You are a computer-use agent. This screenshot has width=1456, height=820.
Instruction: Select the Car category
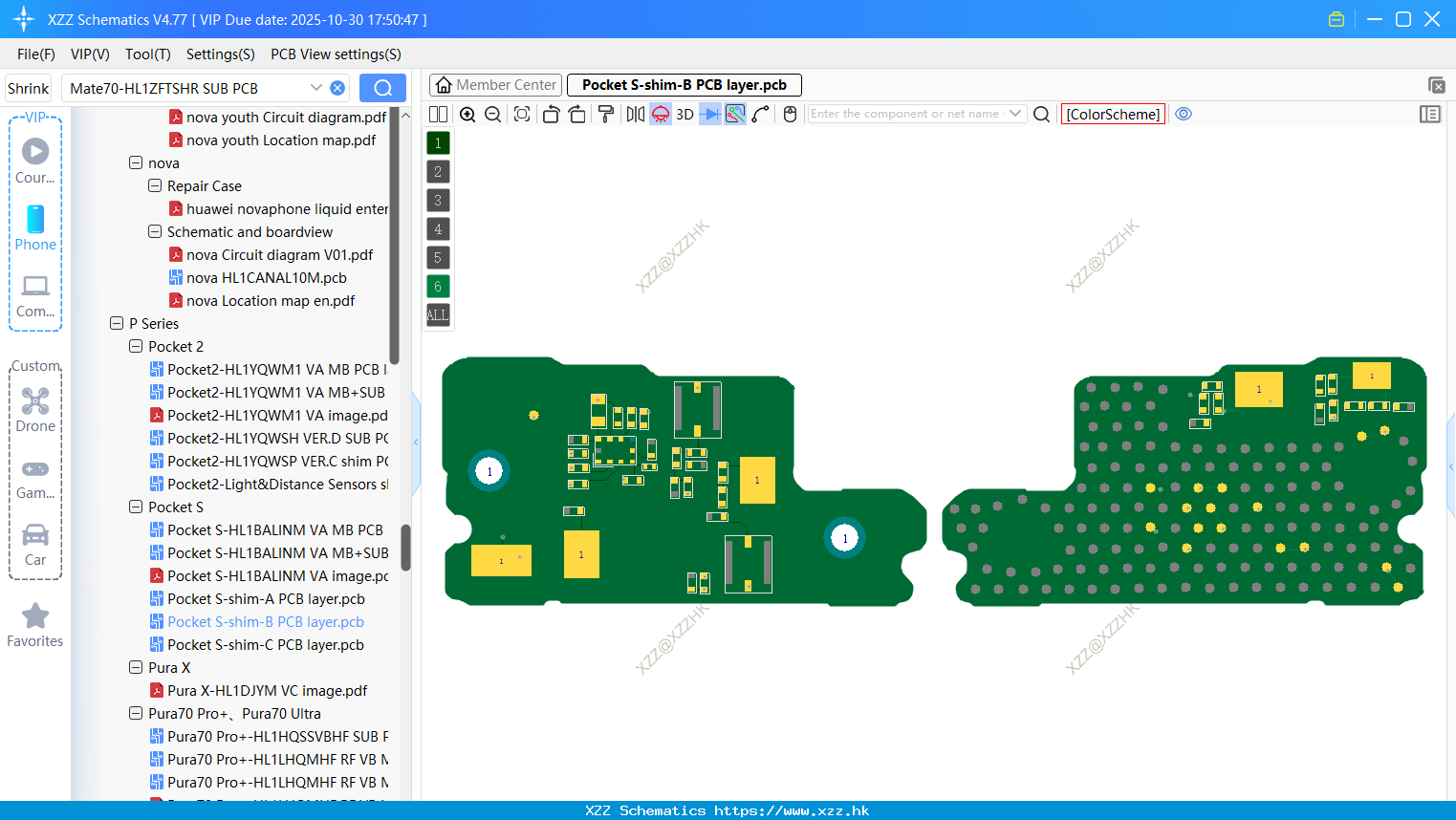[x=35, y=545]
